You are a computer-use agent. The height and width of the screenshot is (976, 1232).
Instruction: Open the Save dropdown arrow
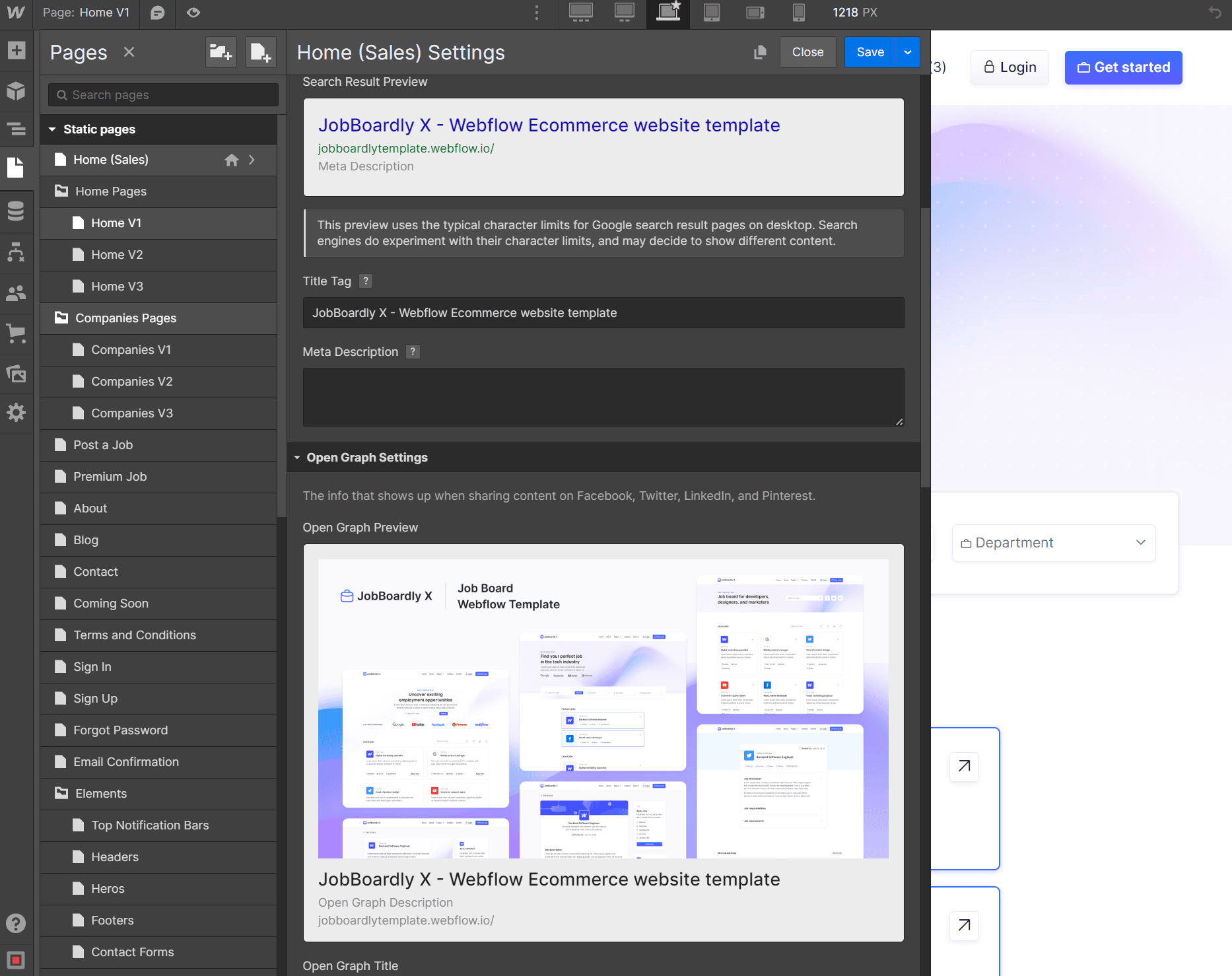[908, 52]
